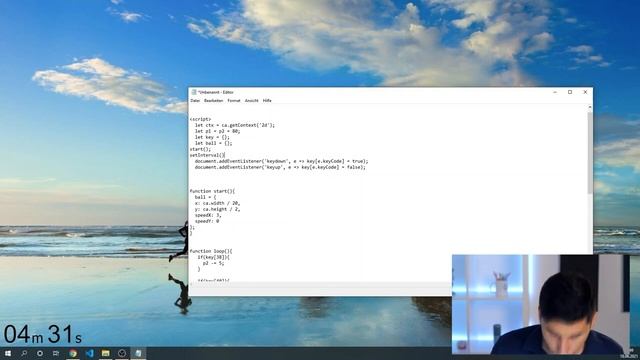
Task: Click Notepad icon in Editor title bar
Action: (x=194, y=92)
